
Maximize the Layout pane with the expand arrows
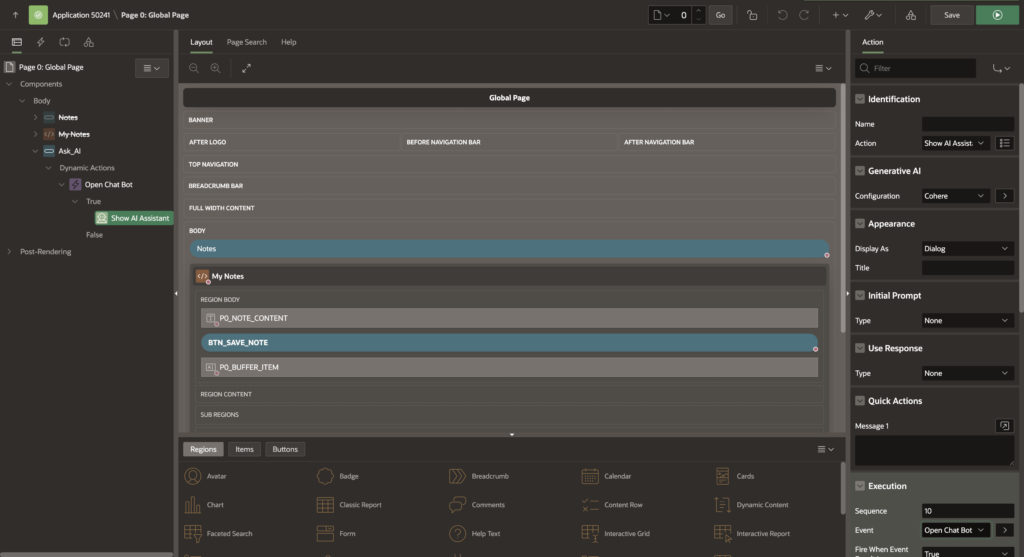pos(246,68)
